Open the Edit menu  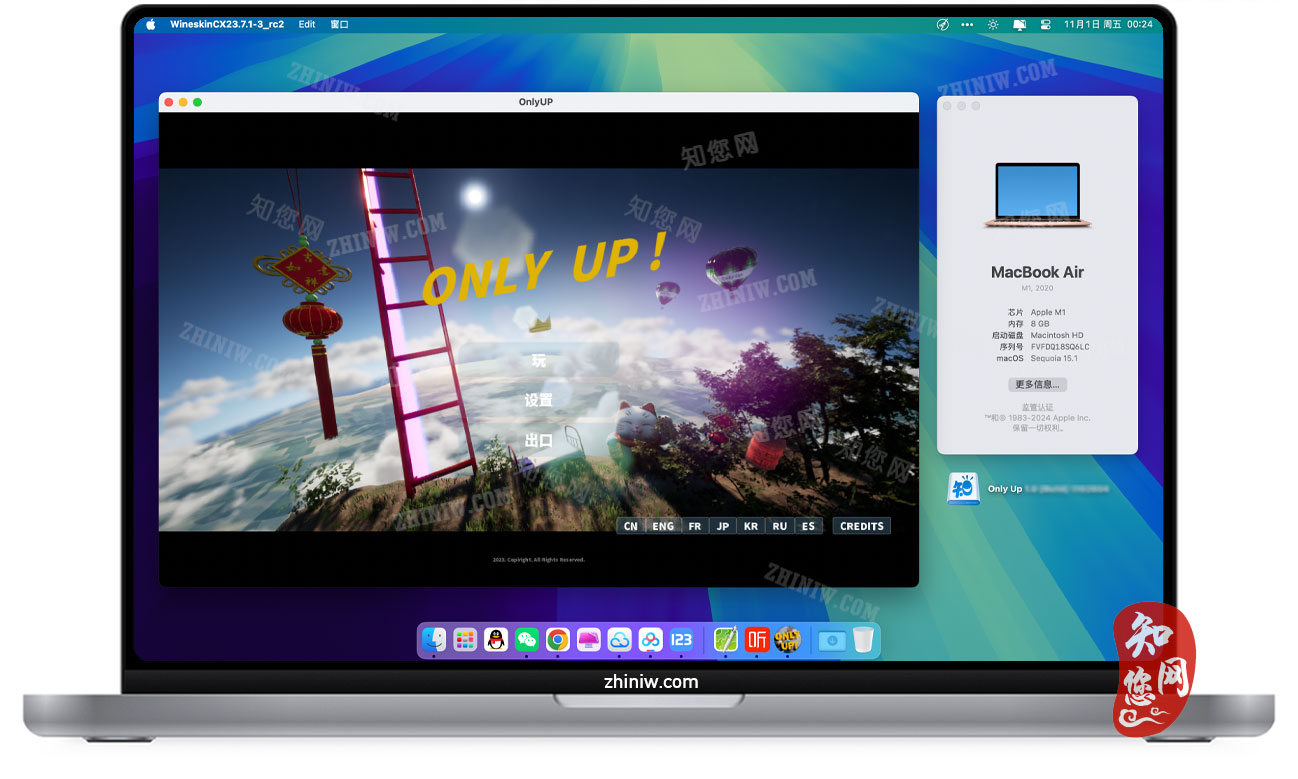(x=307, y=24)
